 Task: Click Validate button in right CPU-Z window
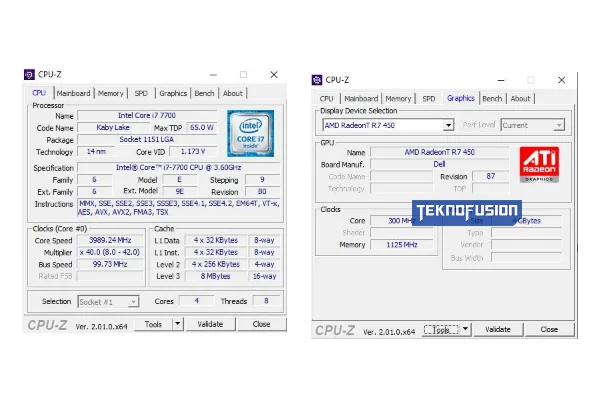coord(498,330)
